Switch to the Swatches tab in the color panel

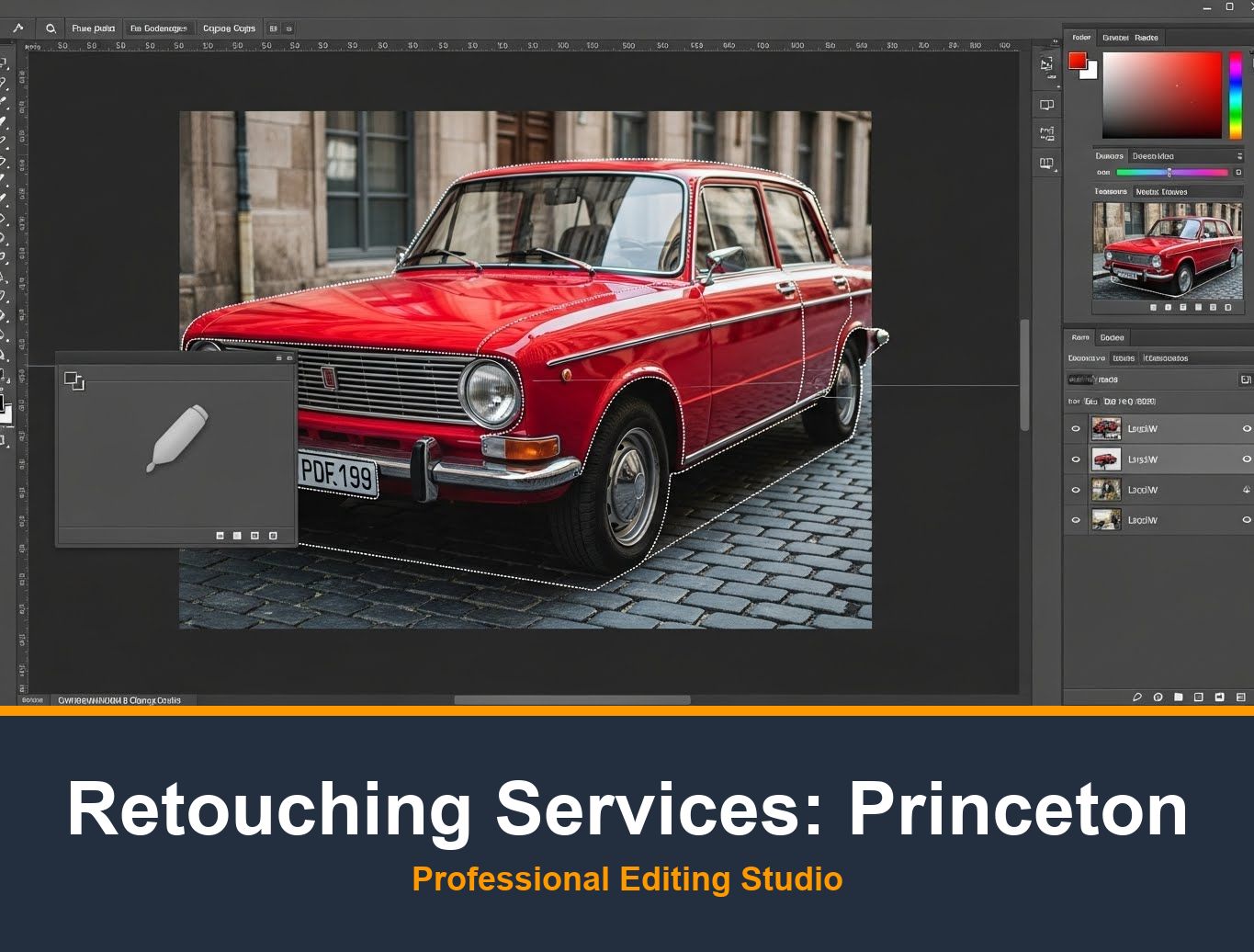pos(1114,37)
